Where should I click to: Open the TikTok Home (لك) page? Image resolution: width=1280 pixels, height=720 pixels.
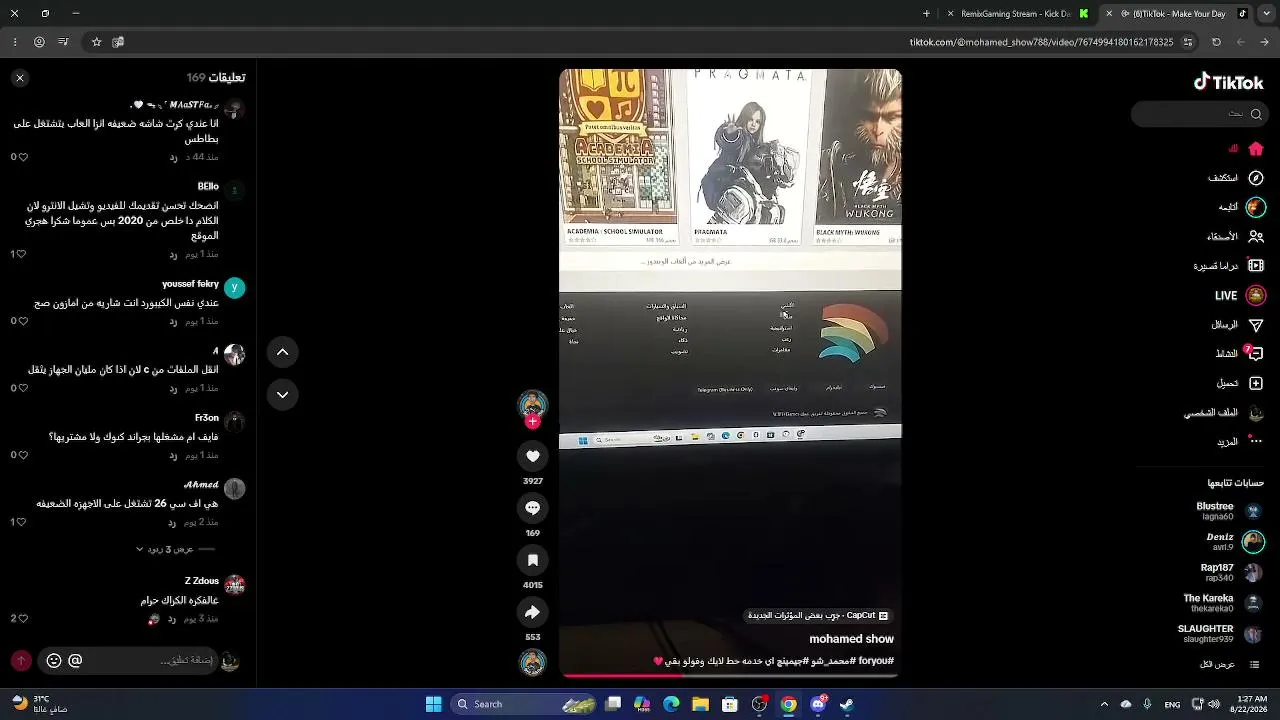tap(1256, 149)
